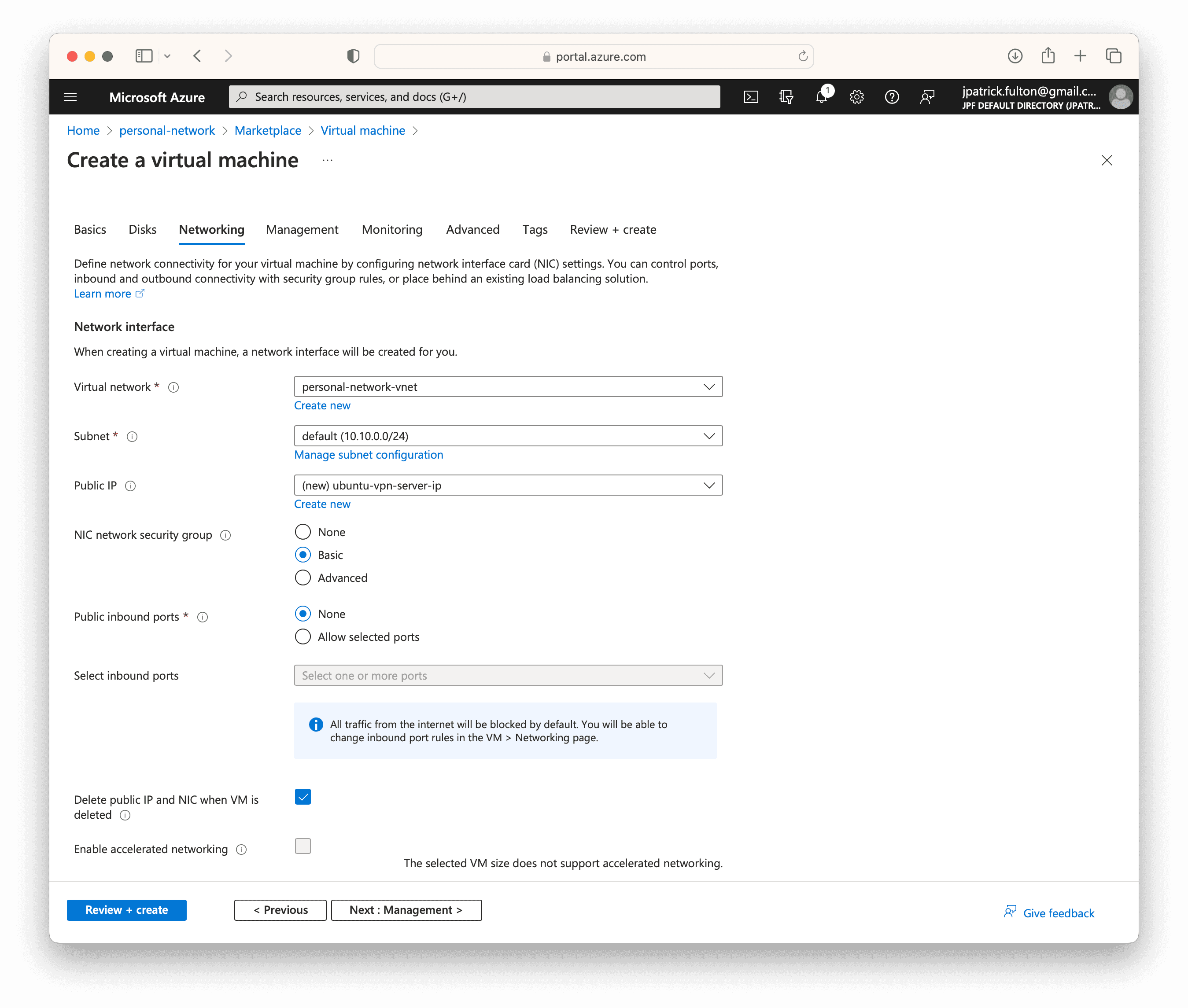Uncheck Delete public IP and NIC checkbox
Viewport: 1188px width, 1008px height.
point(303,797)
